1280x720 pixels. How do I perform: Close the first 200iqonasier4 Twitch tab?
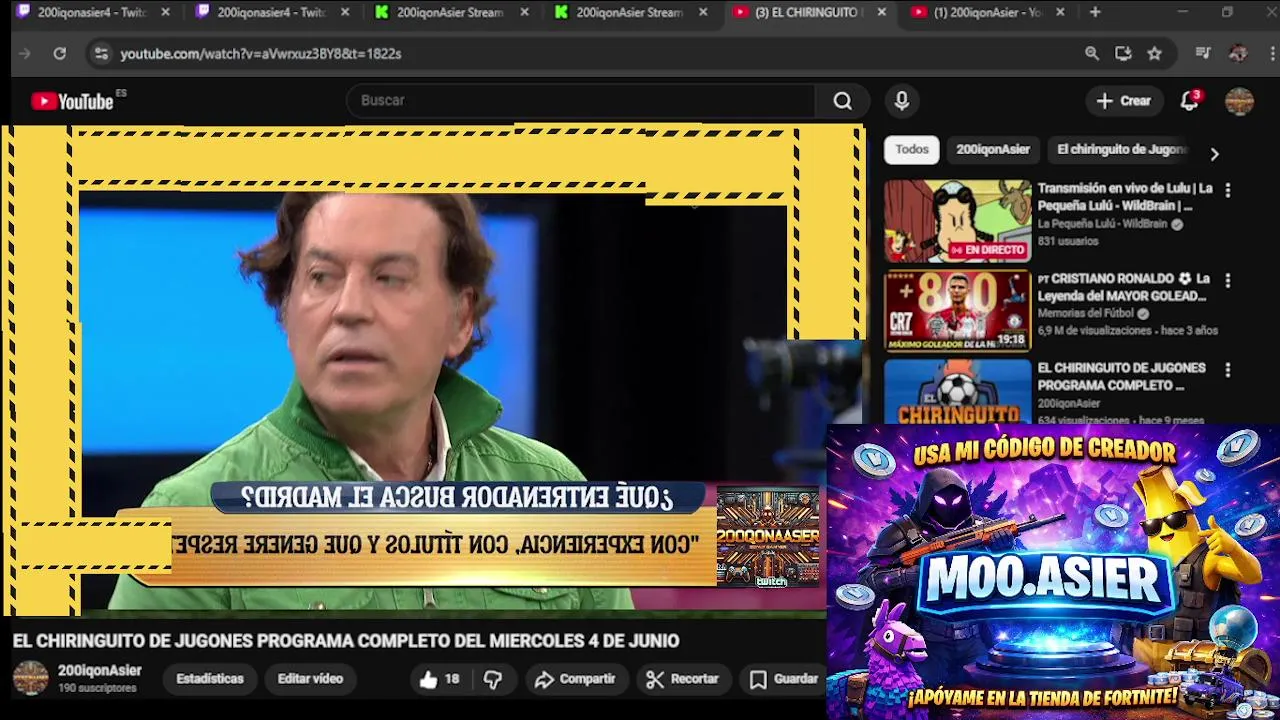pyautogui.click(x=165, y=12)
